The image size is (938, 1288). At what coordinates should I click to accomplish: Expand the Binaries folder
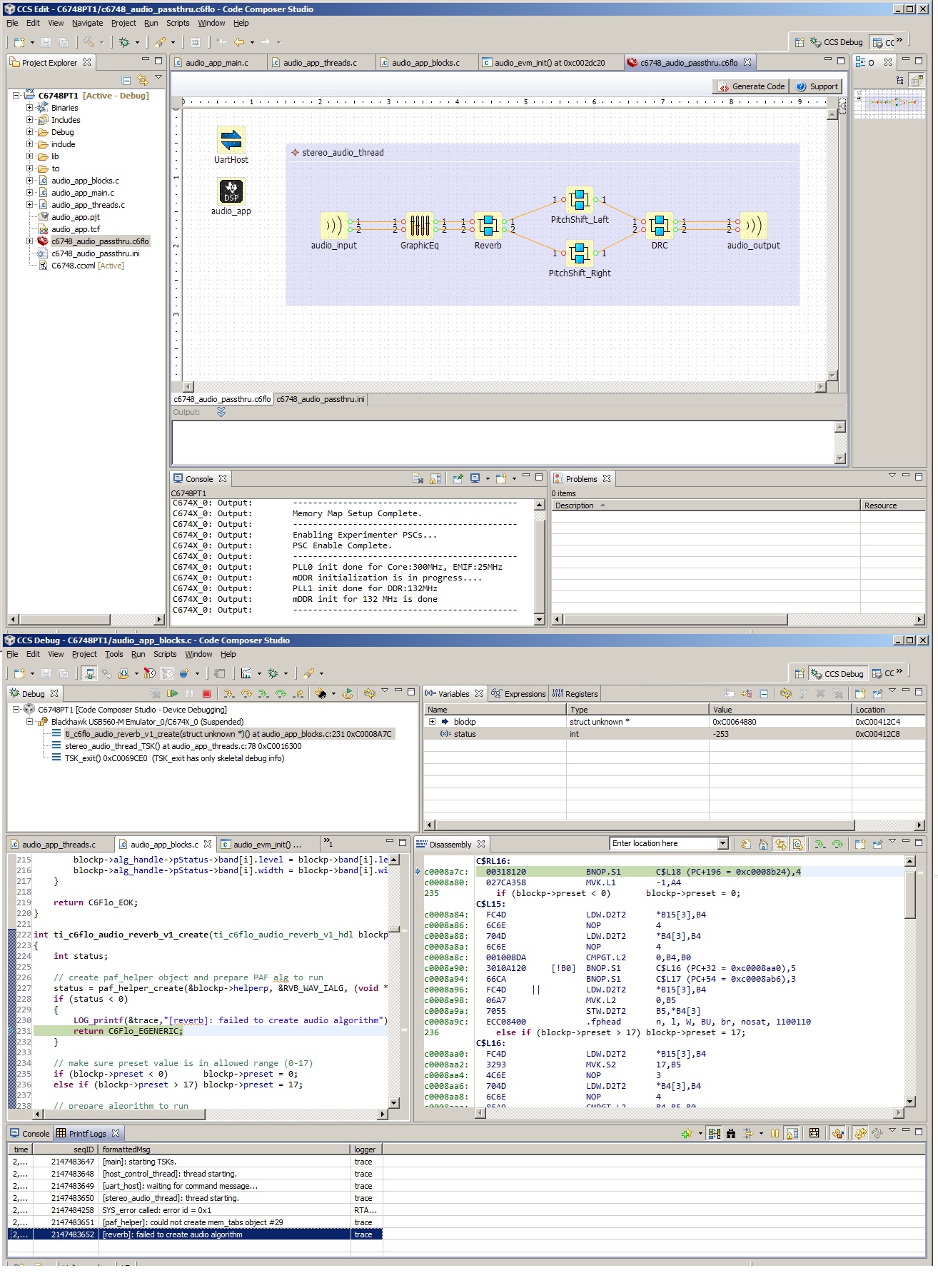(x=30, y=108)
